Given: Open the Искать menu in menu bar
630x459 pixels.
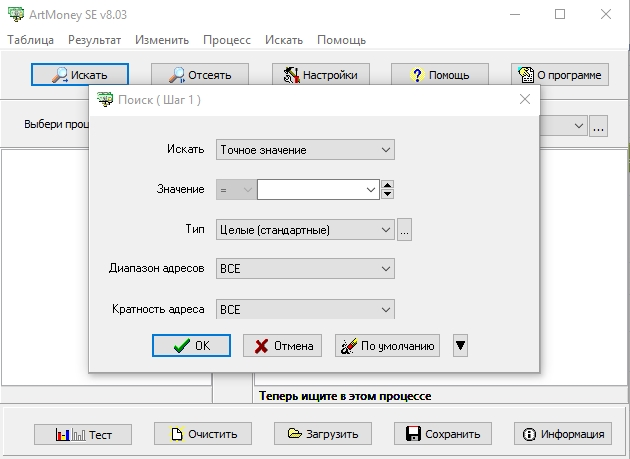Looking at the screenshot, I should (284, 40).
